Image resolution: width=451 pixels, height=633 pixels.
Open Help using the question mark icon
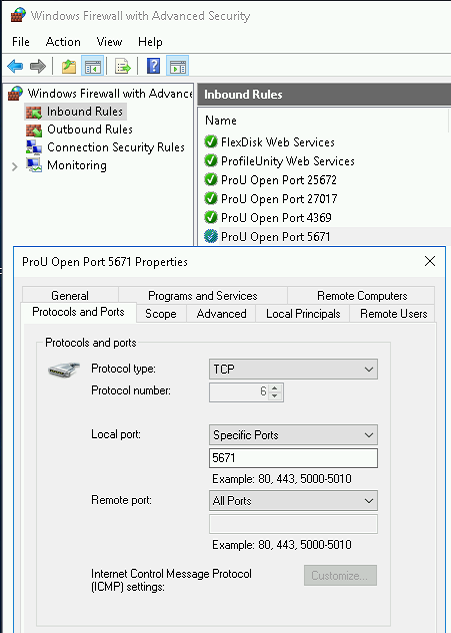[x=153, y=66]
